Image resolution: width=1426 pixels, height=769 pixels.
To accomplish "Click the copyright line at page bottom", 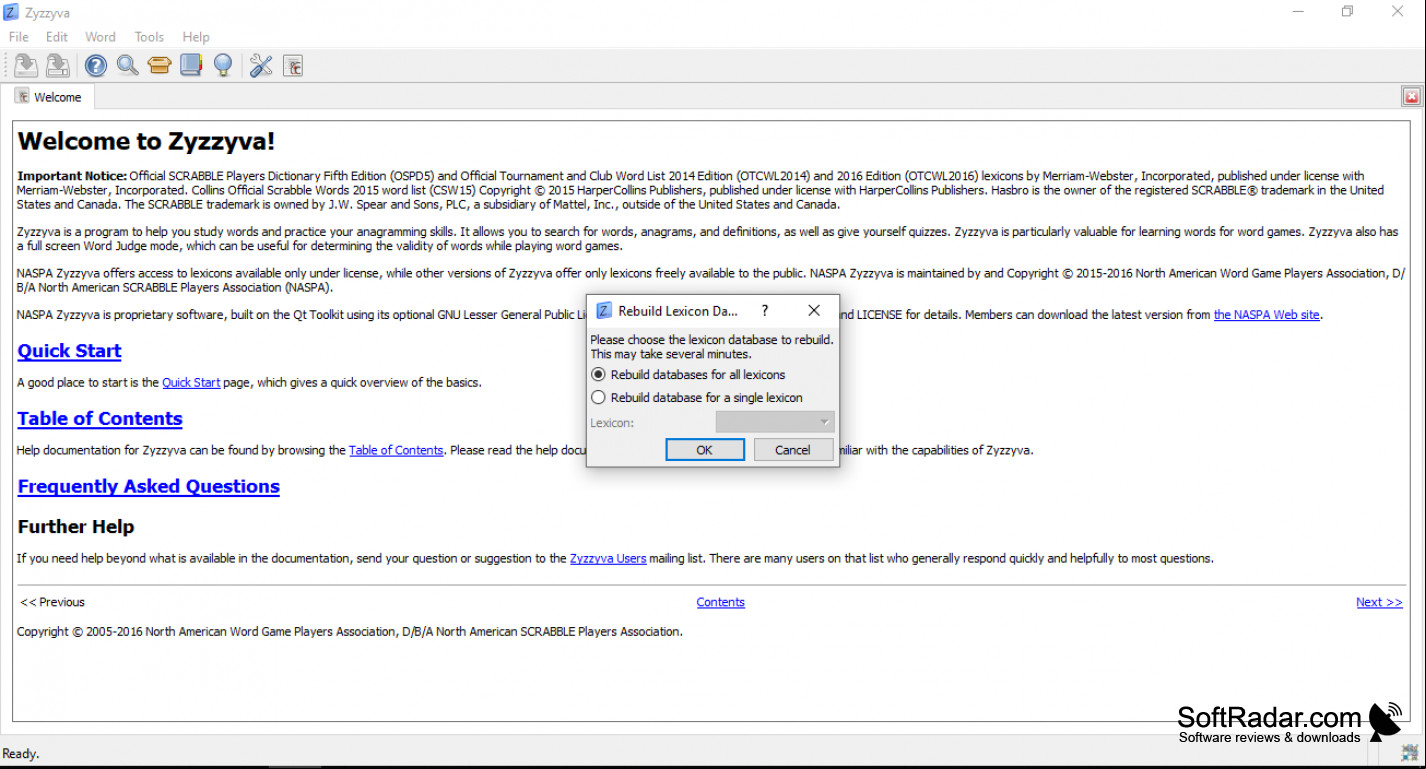I will pos(350,632).
